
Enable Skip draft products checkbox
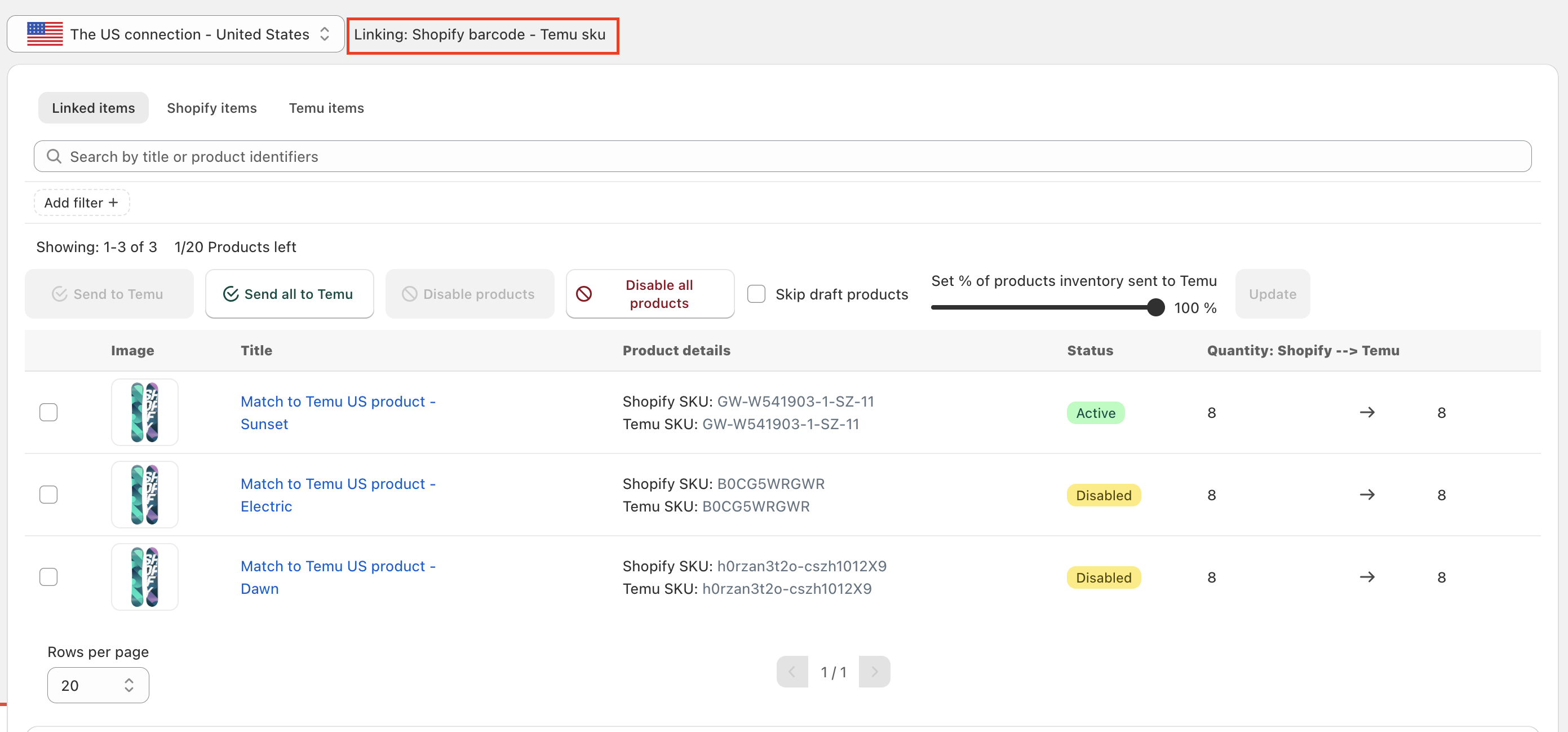[756, 294]
